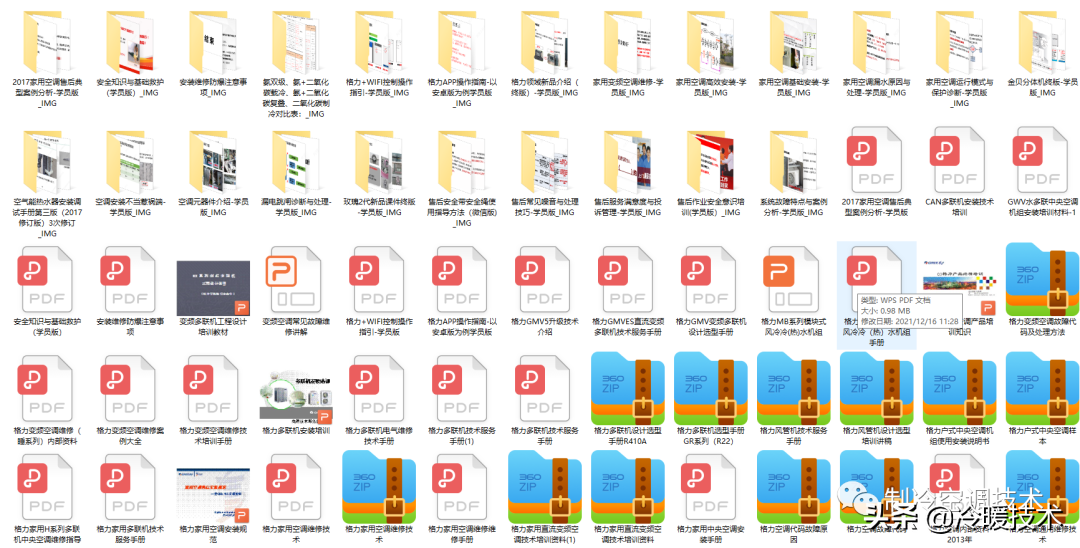Open the 空气能热水器安装调试手册 folder
Image resolution: width=1080 pixels, height=548 pixels.
(48, 161)
